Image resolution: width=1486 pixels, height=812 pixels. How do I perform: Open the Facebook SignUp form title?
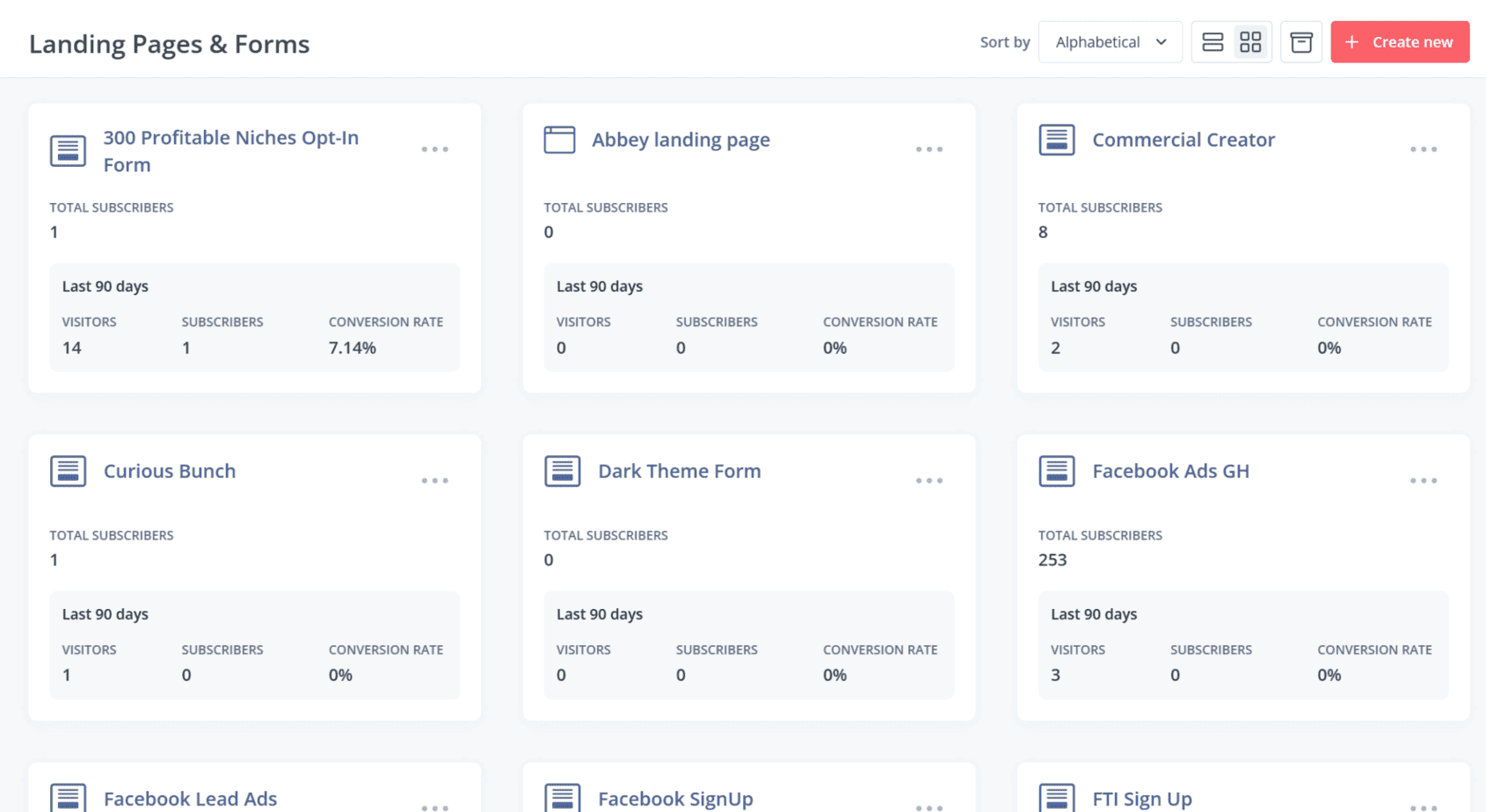tap(675, 799)
